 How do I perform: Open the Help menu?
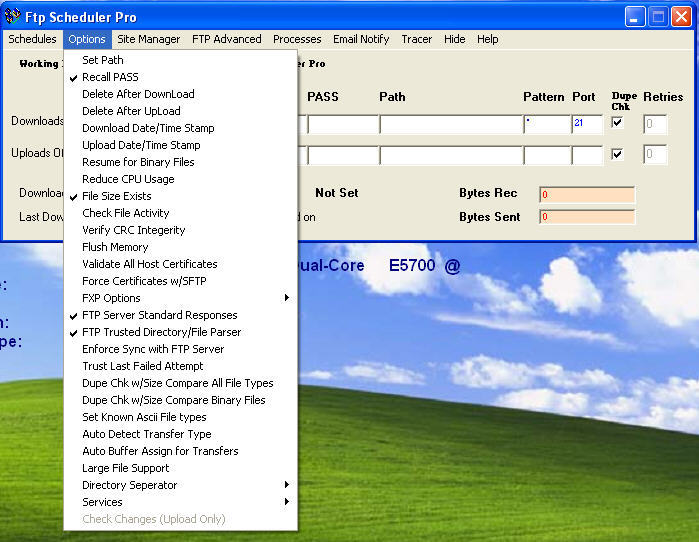pos(487,39)
